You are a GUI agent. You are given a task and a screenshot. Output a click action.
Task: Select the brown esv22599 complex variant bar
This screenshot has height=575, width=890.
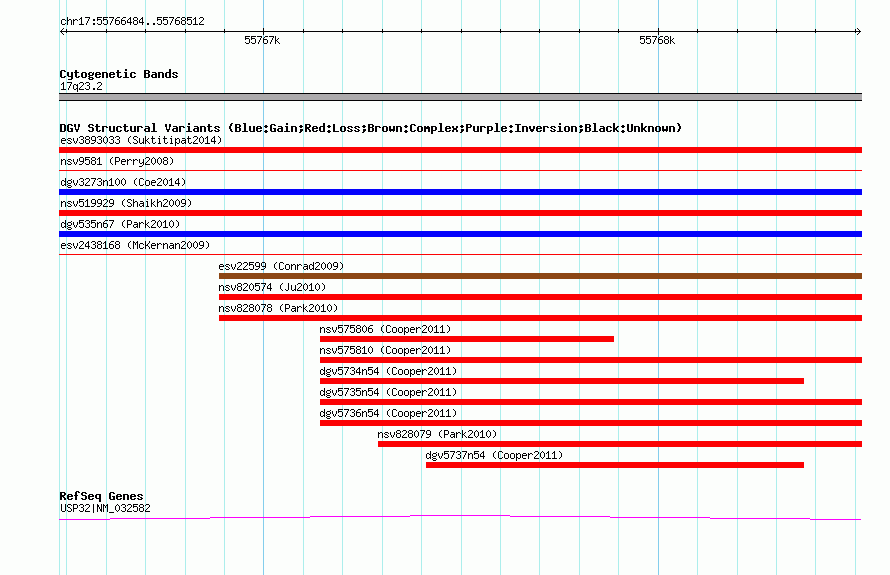540,276
